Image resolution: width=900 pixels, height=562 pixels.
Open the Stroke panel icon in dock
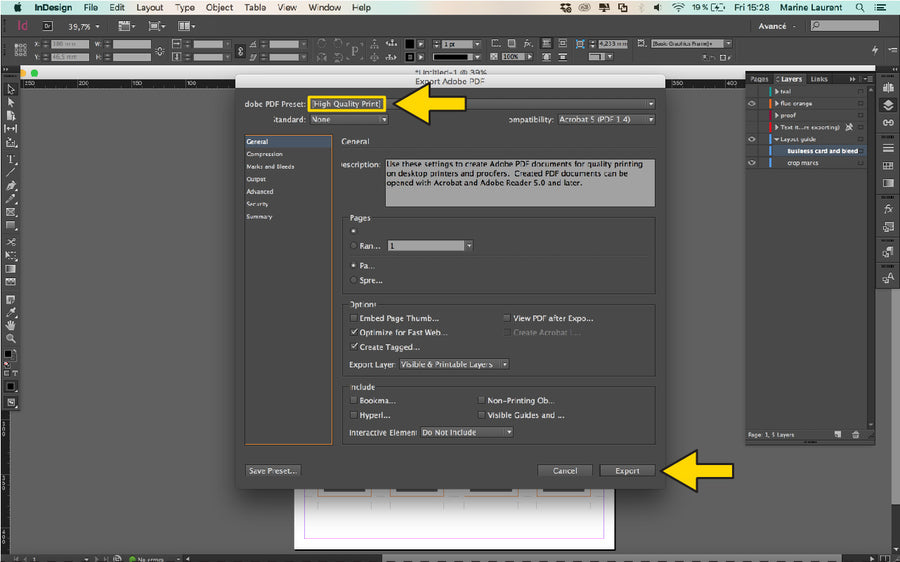click(x=888, y=148)
